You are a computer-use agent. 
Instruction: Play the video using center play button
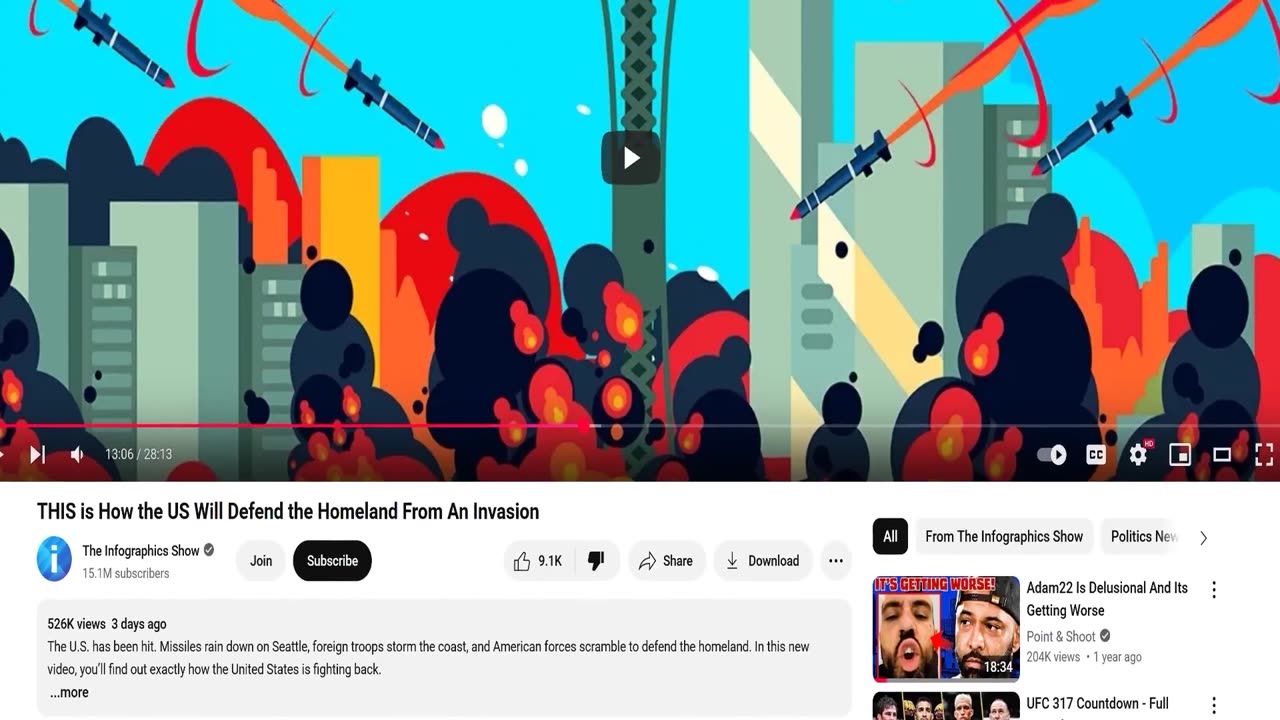pos(631,158)
